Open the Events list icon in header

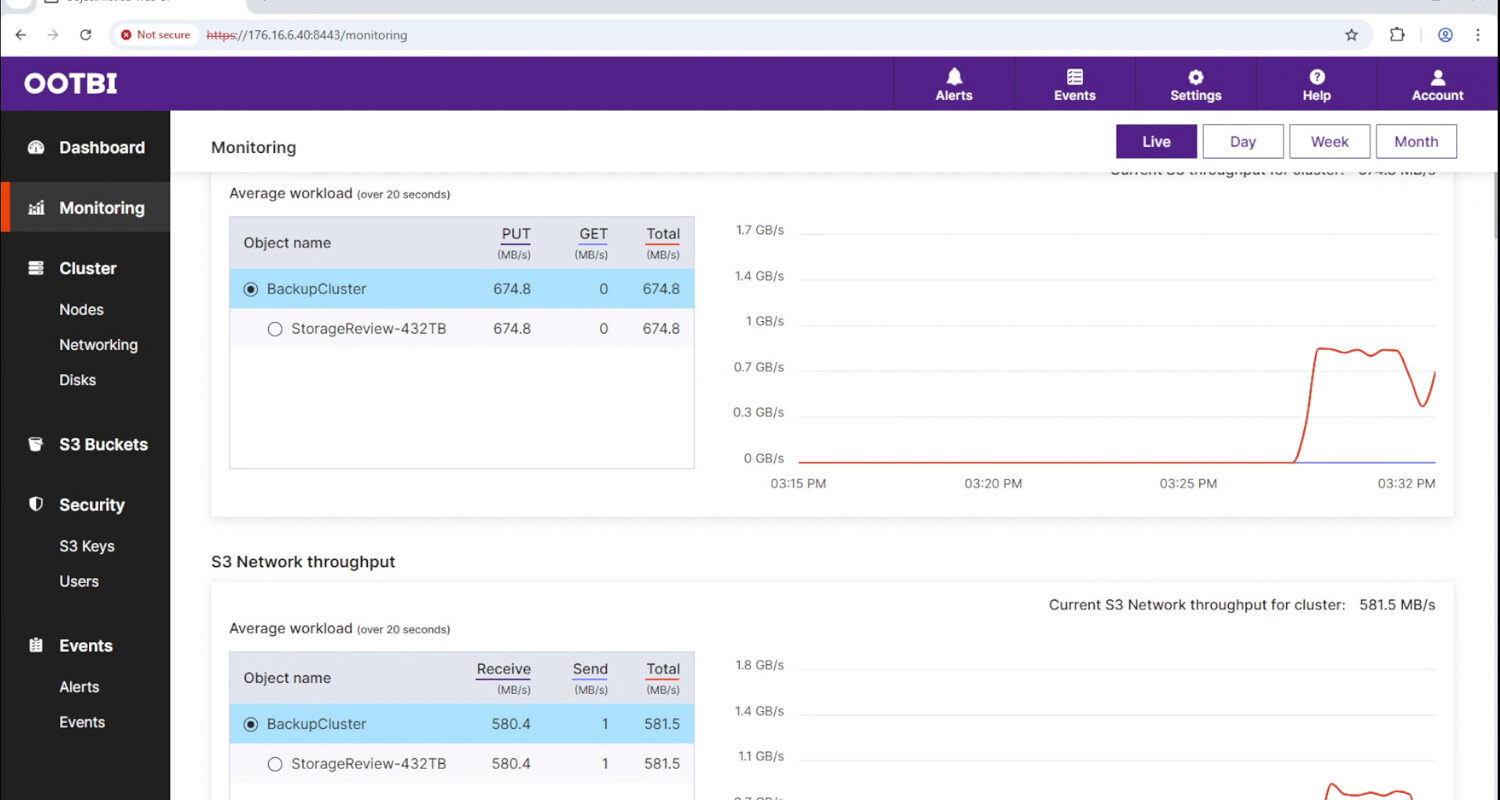click(x=1075, y=77)
